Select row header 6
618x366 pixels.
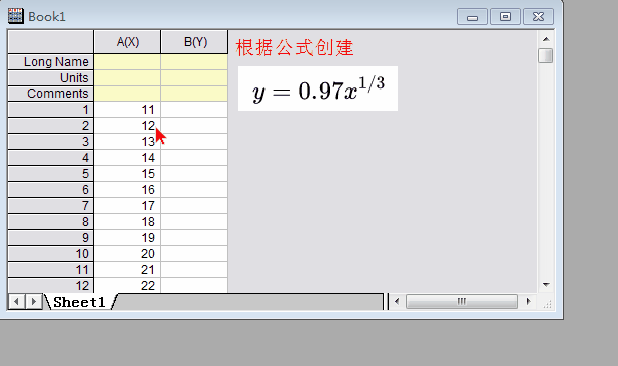coord(50,190)
